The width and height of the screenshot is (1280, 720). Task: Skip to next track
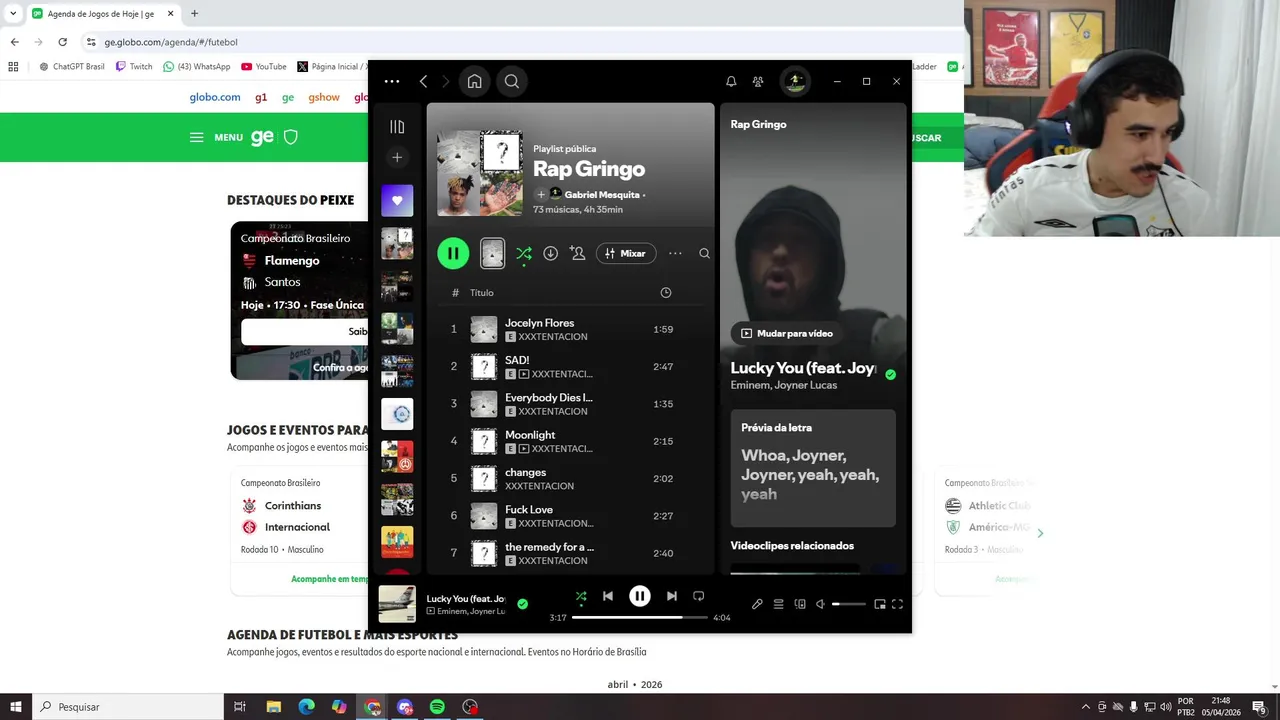point(672,596)
